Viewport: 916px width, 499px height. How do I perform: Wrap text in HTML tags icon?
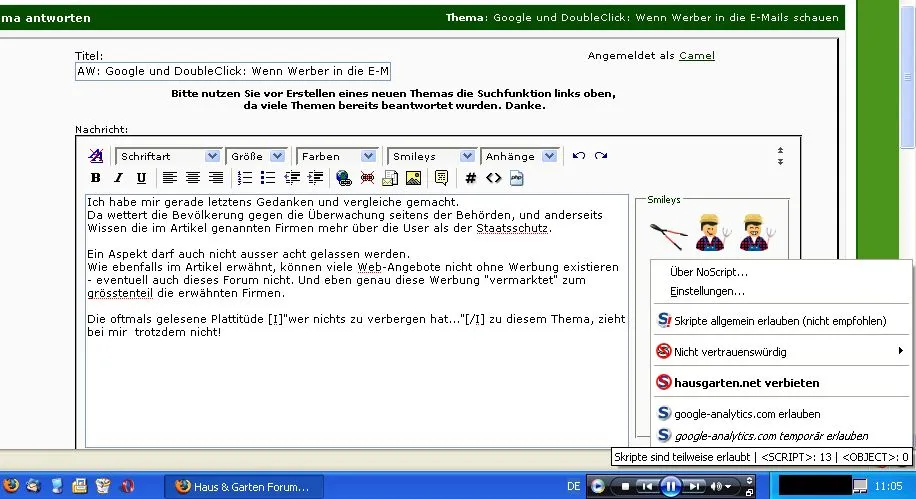point(493,178)
